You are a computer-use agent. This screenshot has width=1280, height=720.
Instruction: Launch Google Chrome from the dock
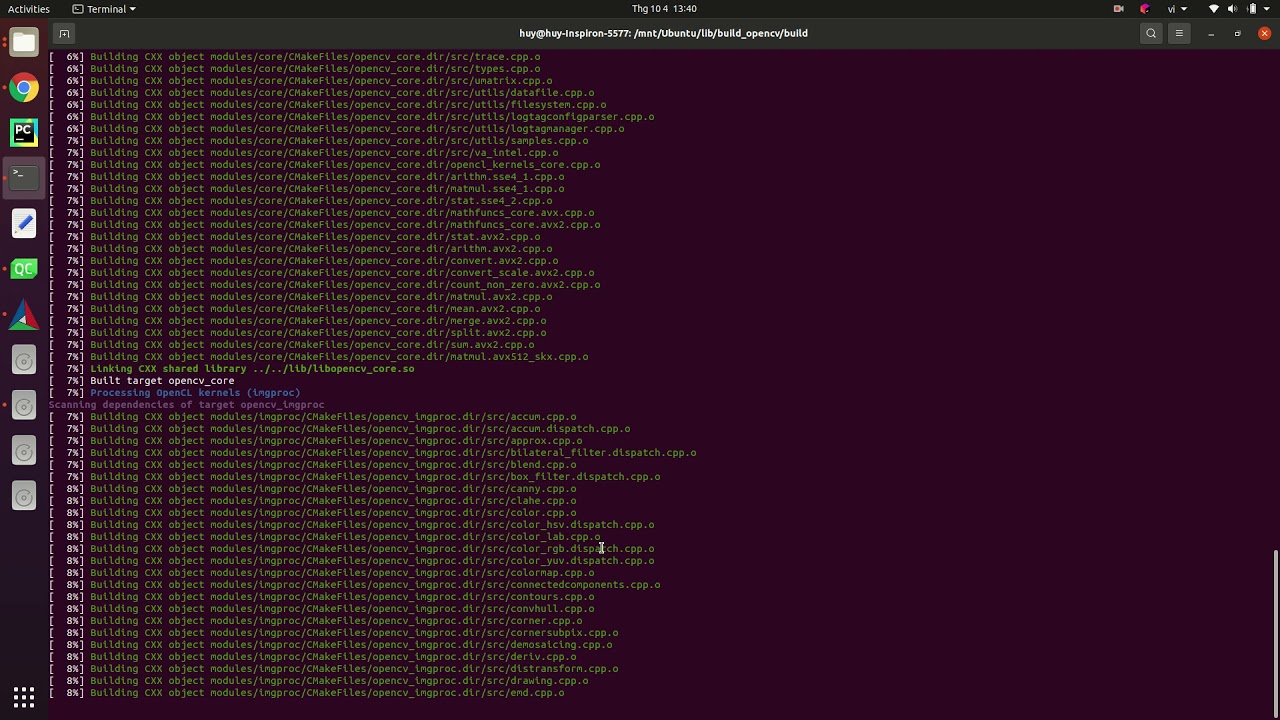click(x=24, y=88)
